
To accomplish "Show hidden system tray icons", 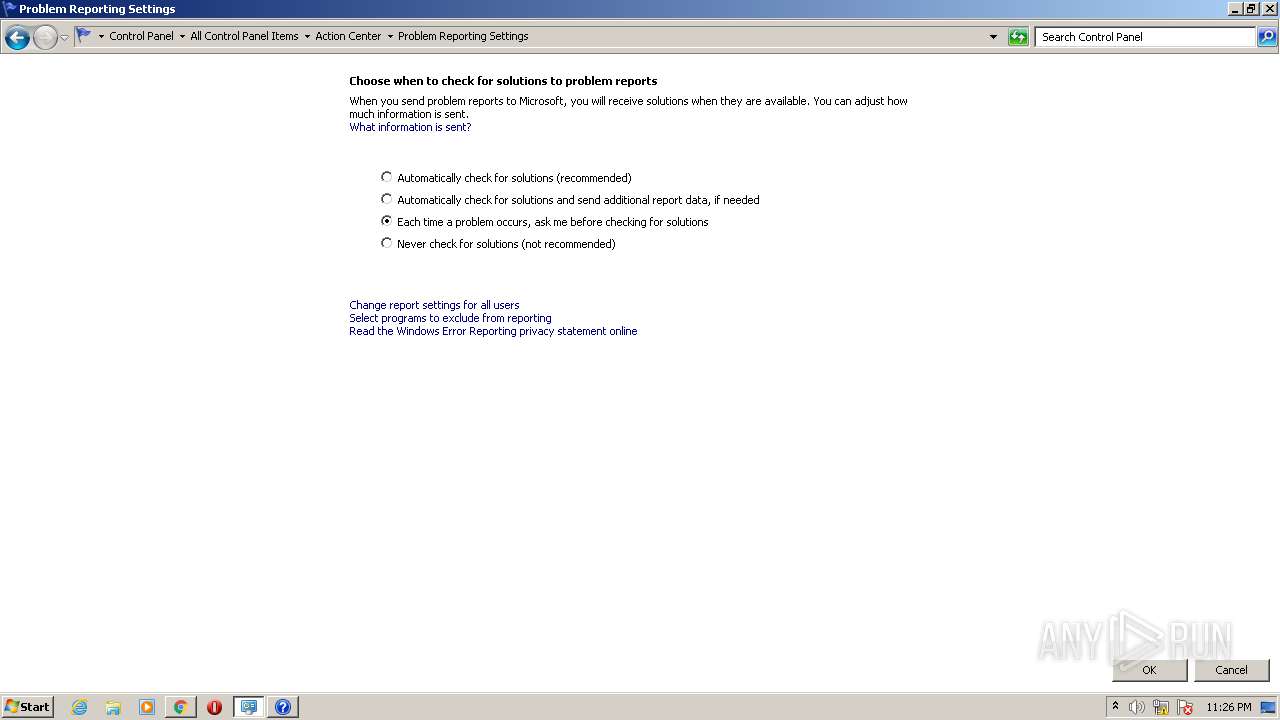I will (x=1115, y=707).
